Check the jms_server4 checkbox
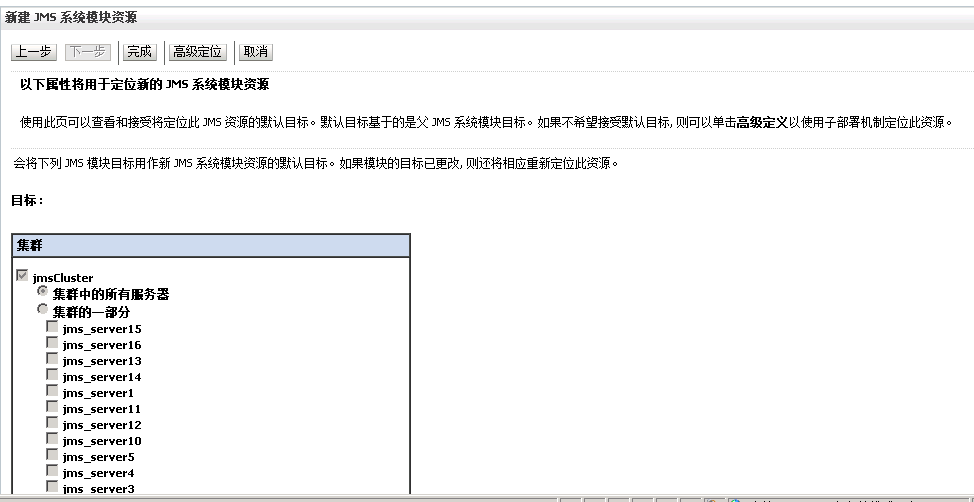 tap(52, 472)
